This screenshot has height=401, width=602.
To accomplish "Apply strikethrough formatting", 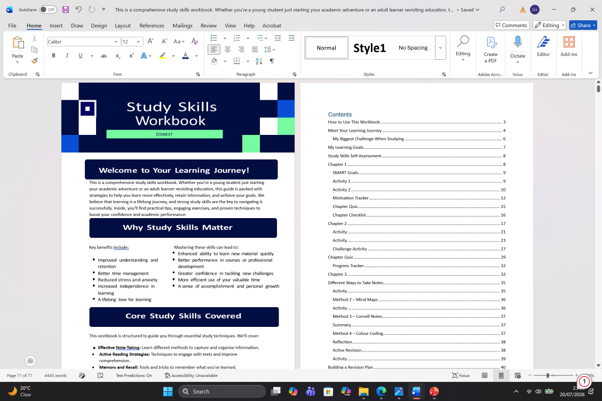I will pos(104,56).
